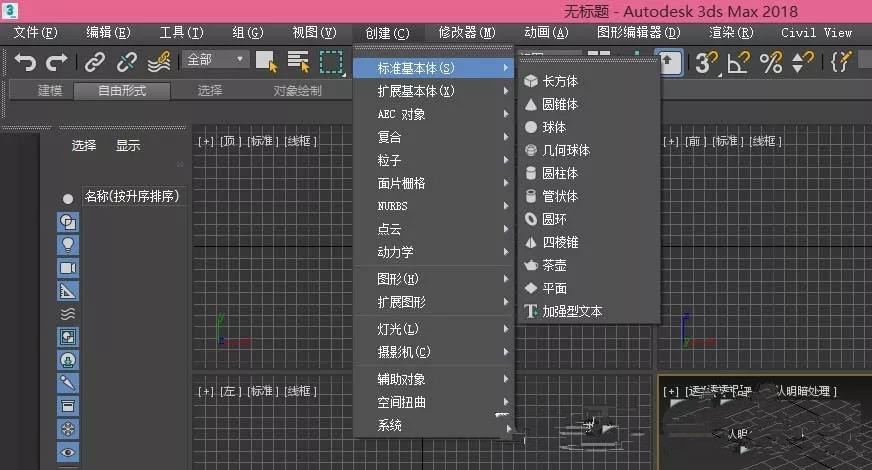Open 渲染(R) menu
This screenshot has width=872, height=470.
(x=731, y=33)
